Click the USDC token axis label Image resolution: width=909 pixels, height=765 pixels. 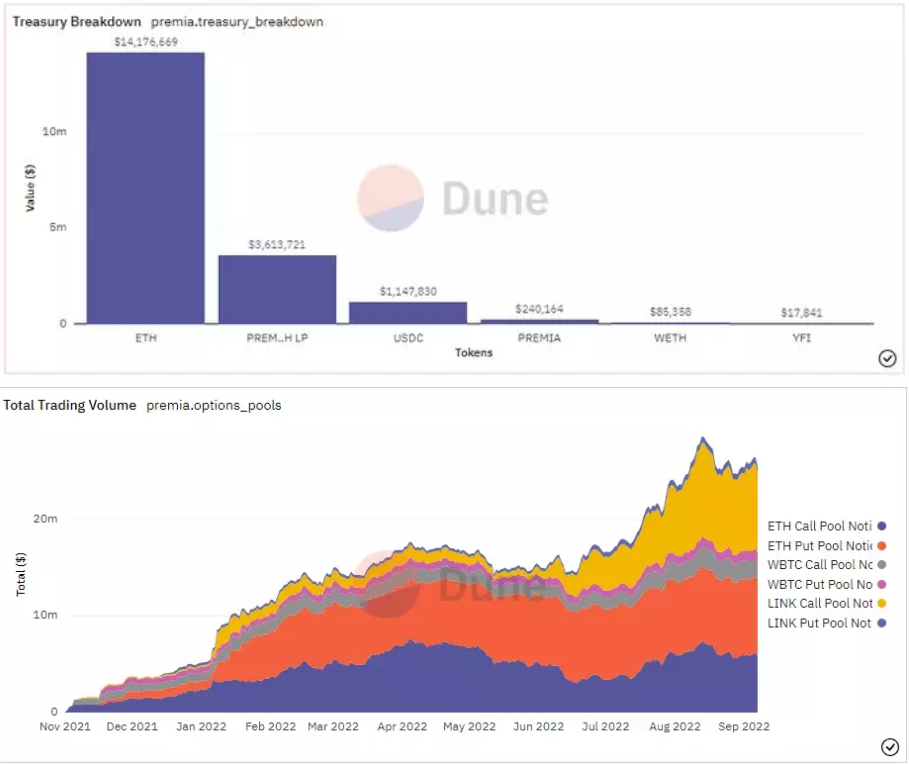point(408,338)
